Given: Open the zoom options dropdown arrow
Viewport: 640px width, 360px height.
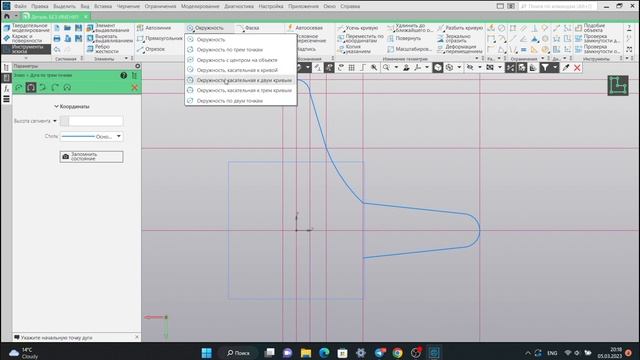Looking at the screenshot, I should tap(396, 68).
